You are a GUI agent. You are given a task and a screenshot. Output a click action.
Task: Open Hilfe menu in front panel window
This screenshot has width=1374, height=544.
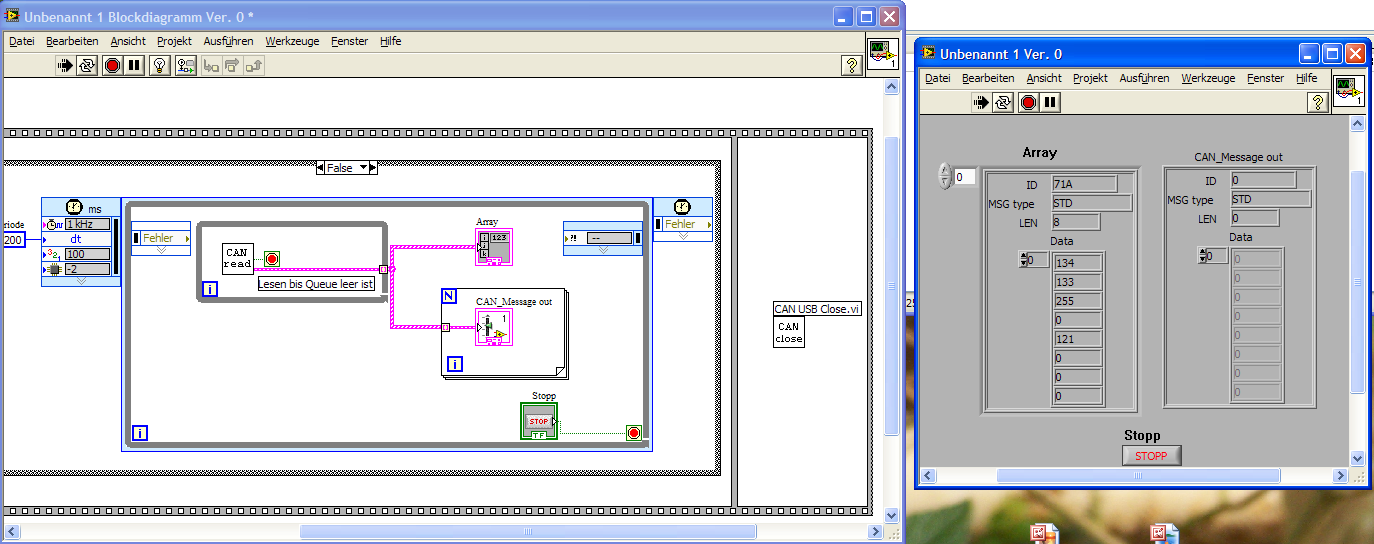point(1306,78)
